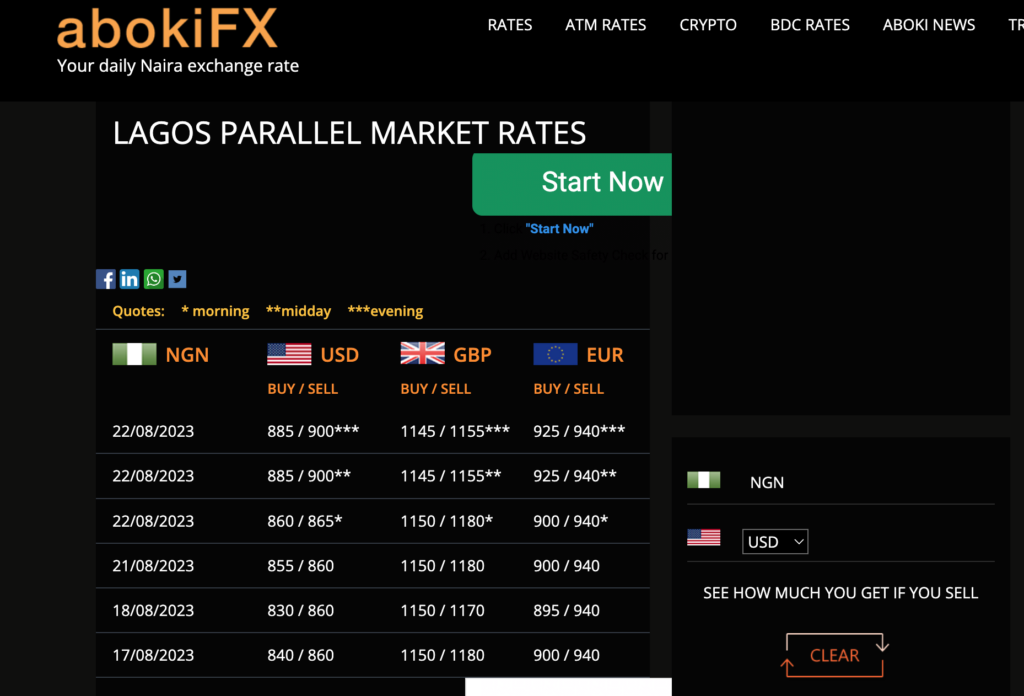Click the CLEAR button in converter
The height and width of the screenshot is (696, 1024).
tap(834, 655)
